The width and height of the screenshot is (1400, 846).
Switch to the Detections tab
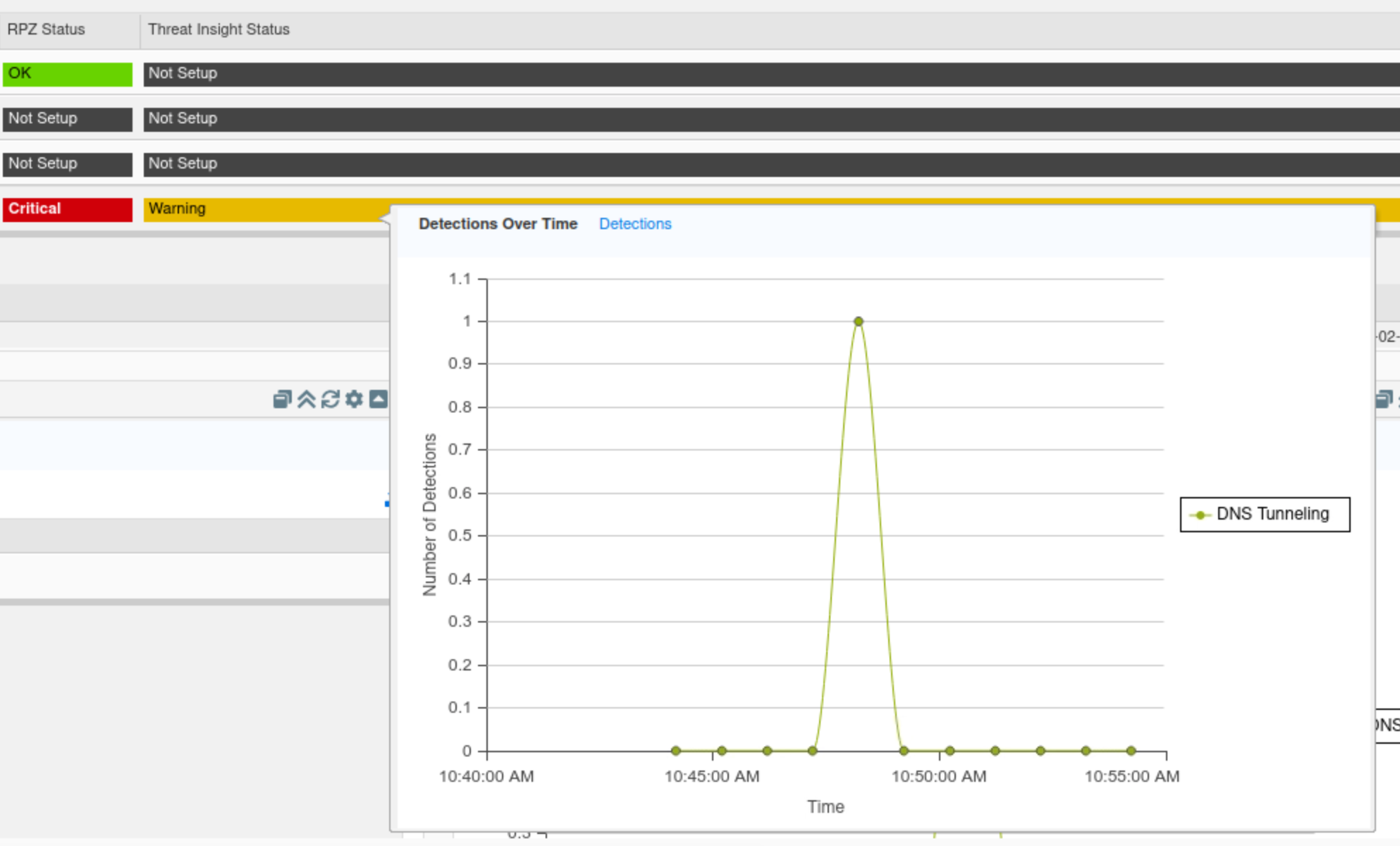[634, 224]
